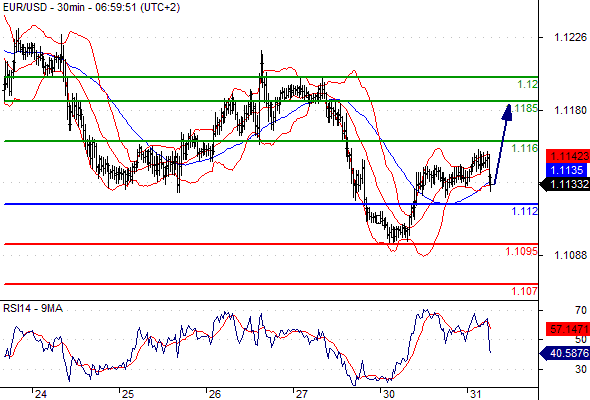Viewport: 590px width, 400px height.
Task: Click the RSI 70 level label
Action: (581, 310)
